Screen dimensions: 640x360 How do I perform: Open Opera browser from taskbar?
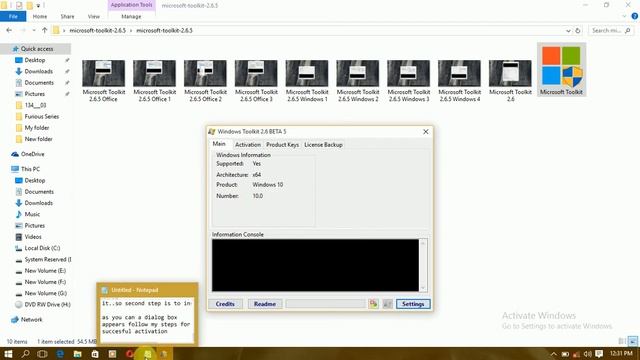click(x=130, y=353)
